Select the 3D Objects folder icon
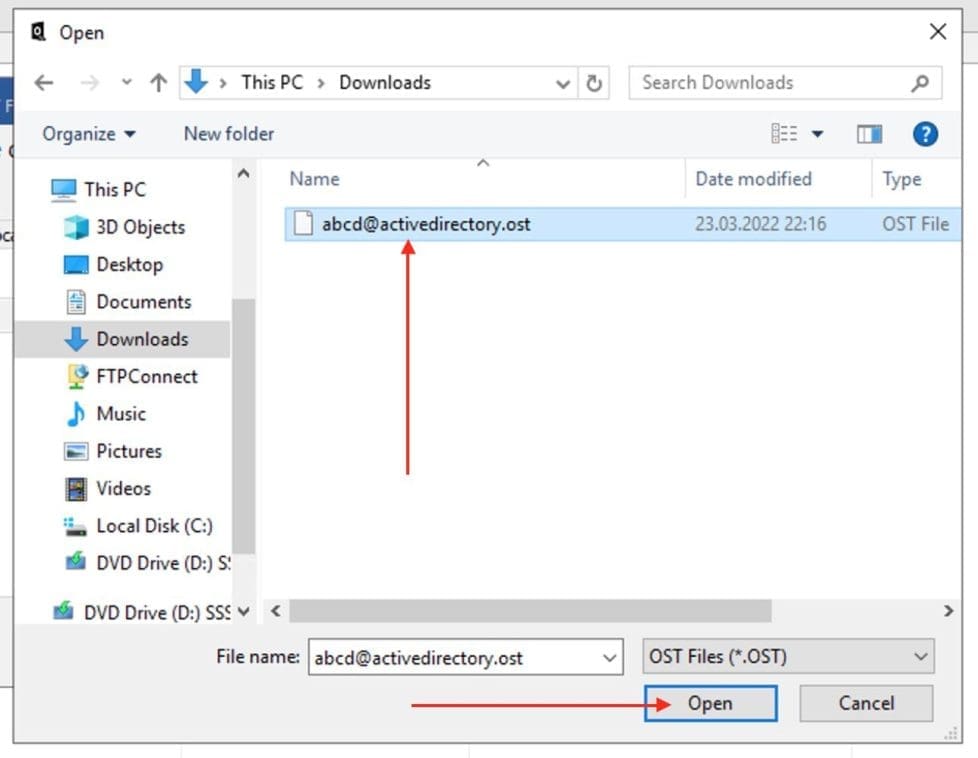978x758 pixels. point(77,227)
